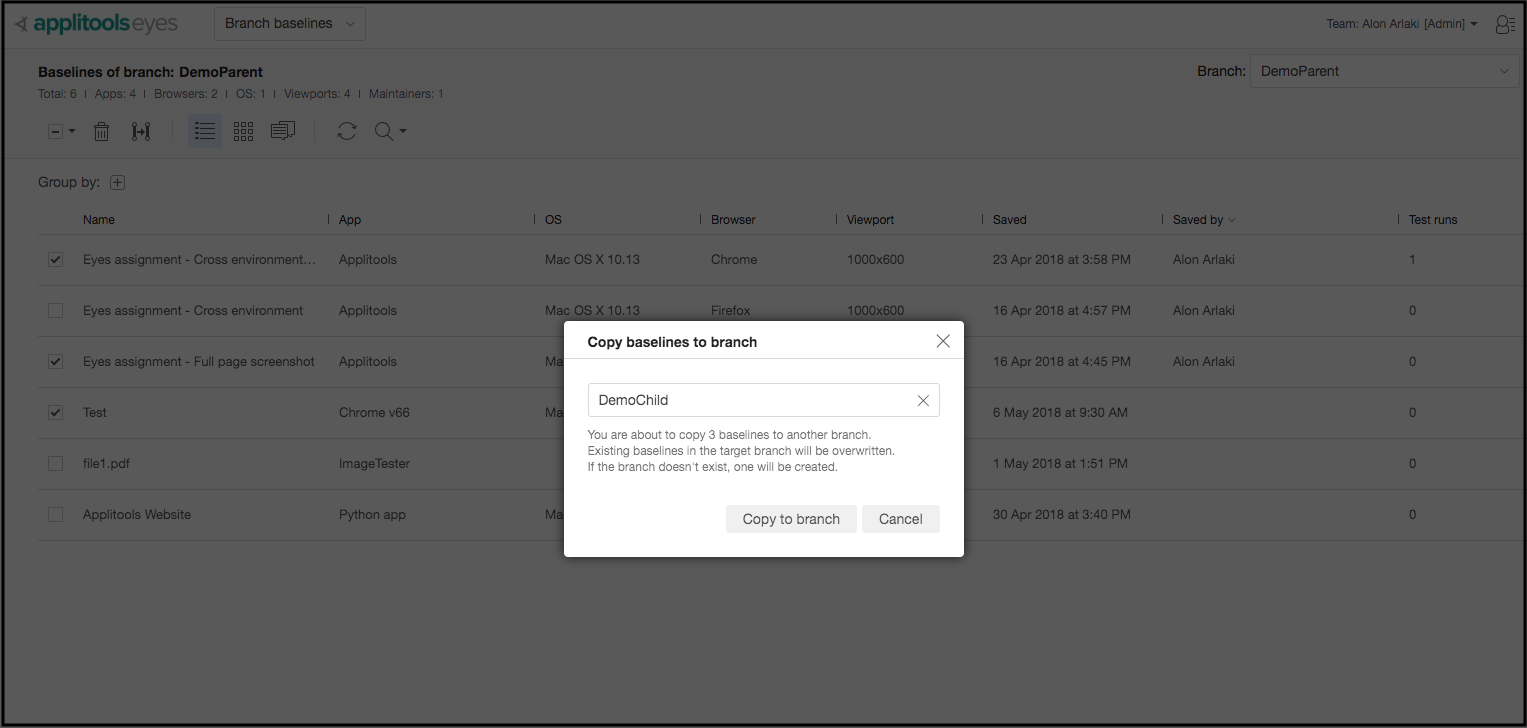Open the Branch baselines page dropdown
Image resolution: width=1527 pixels, height=728 pixels.
coord(289,23)
